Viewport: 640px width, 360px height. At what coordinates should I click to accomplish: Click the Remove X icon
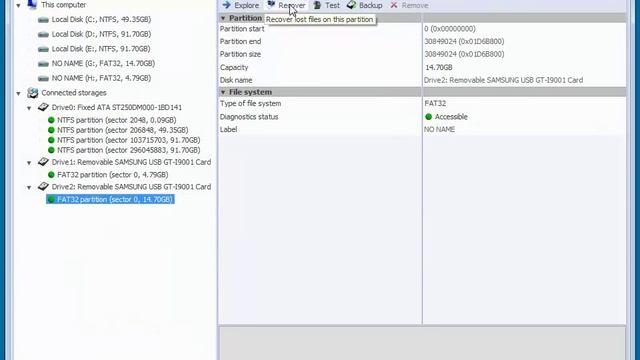(x=394, y=5)
